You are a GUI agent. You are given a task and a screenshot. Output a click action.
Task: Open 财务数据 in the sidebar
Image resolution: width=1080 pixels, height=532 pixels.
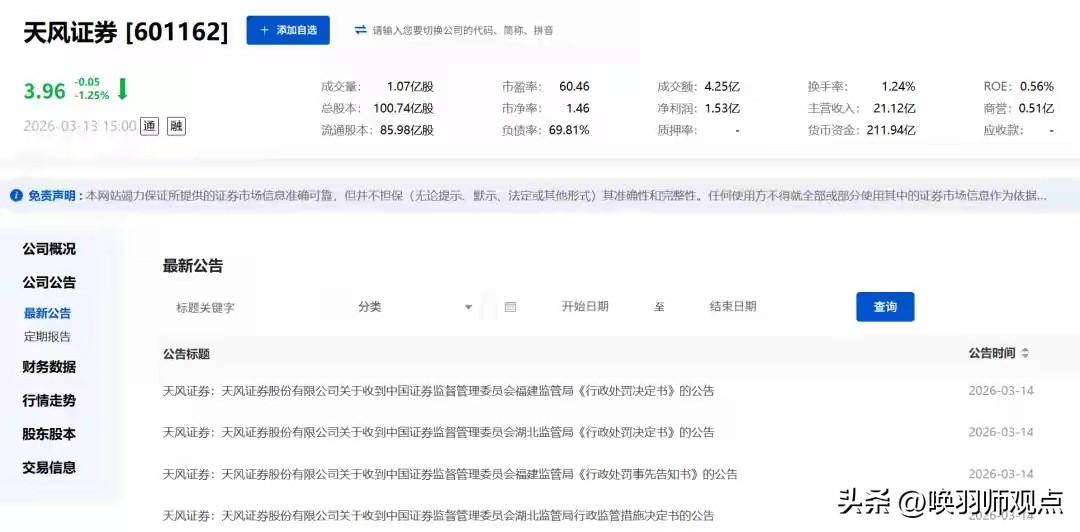pyautogui.click(x=49, y=367)
